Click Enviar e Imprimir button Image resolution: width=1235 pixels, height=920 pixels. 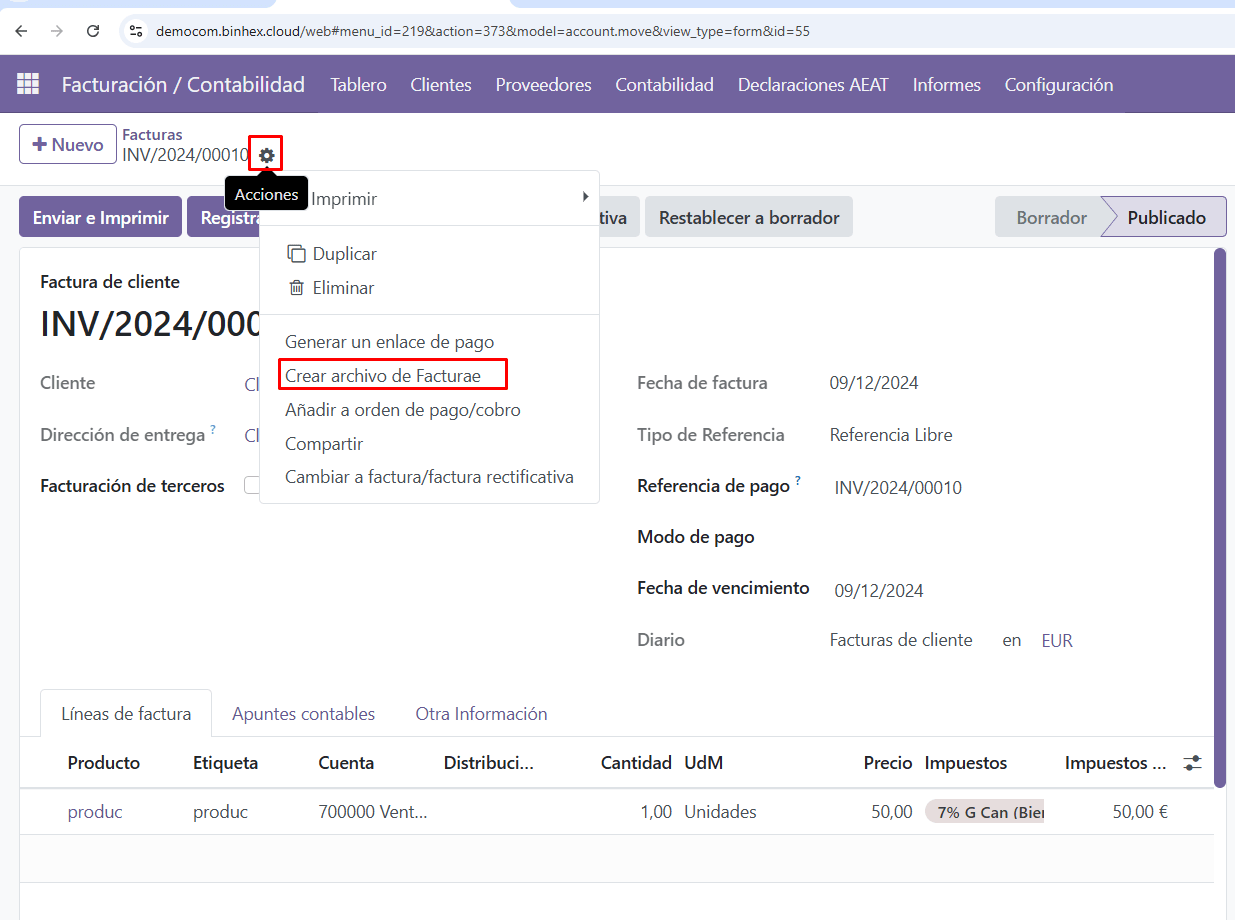click(100, 217)
